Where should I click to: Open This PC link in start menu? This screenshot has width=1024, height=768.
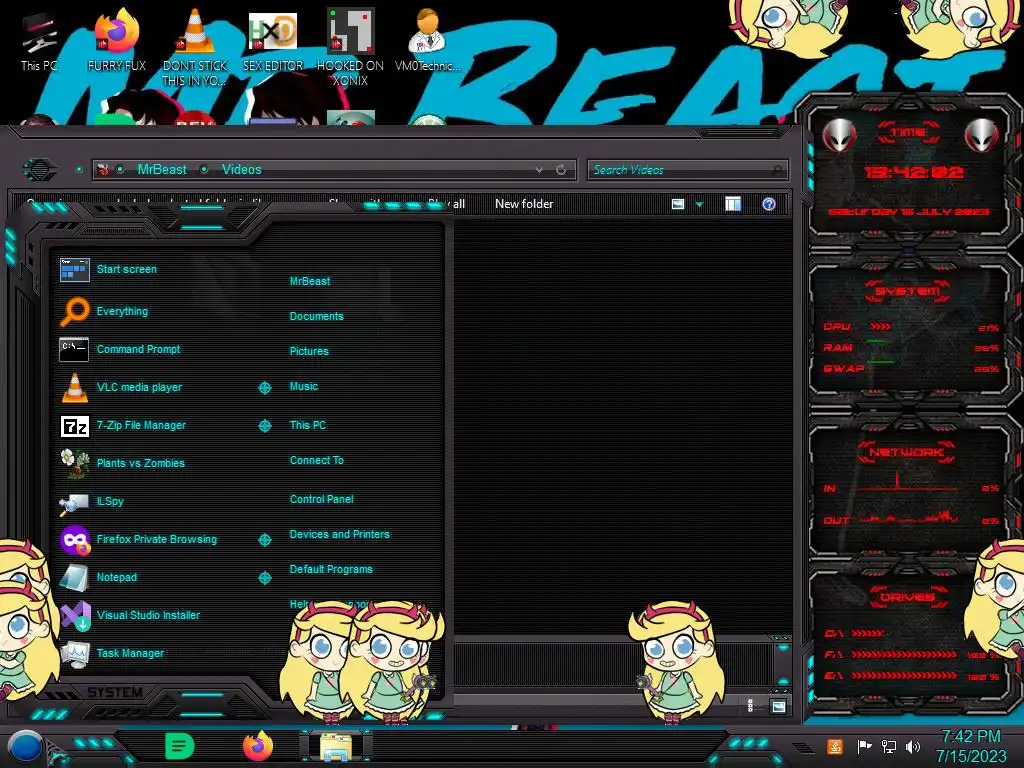tap(308, 425)
